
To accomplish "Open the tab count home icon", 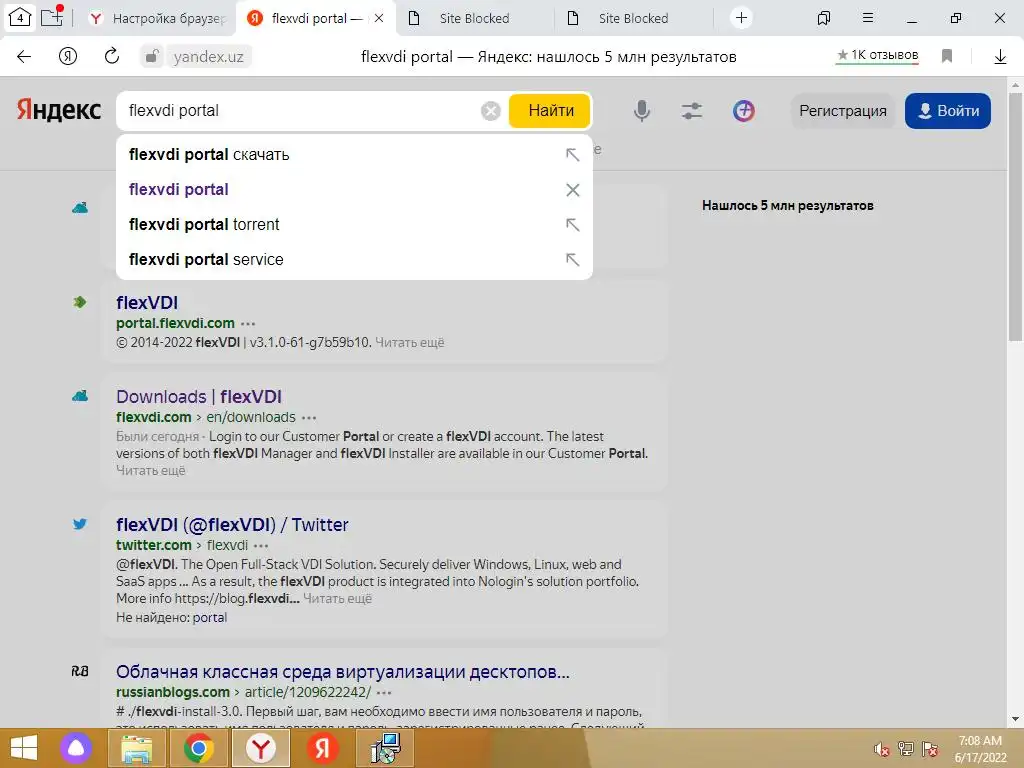I will pyautogui.click(x=20, y=18).
